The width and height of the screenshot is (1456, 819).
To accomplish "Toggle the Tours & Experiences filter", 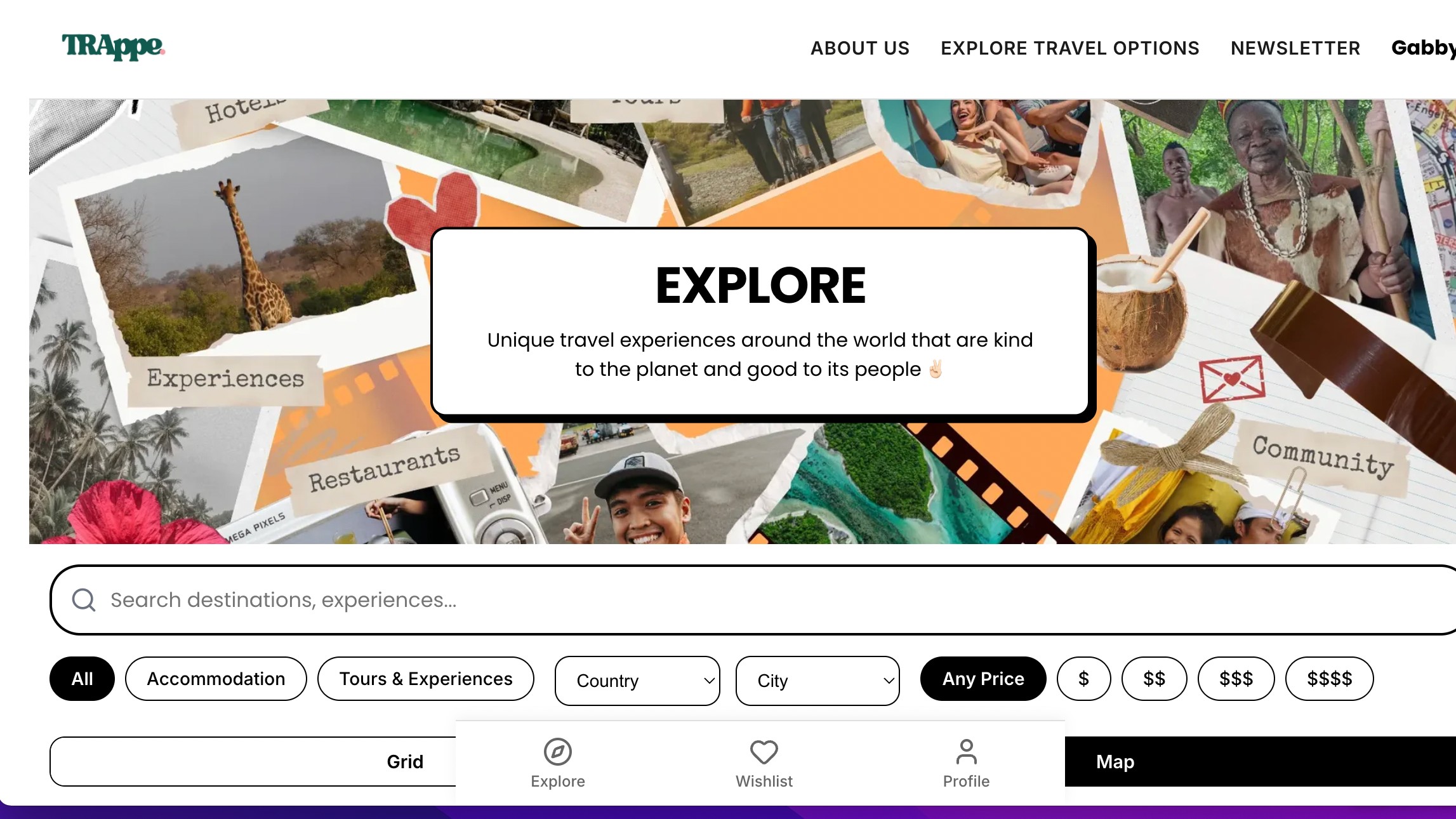I will tap(425, 679).
